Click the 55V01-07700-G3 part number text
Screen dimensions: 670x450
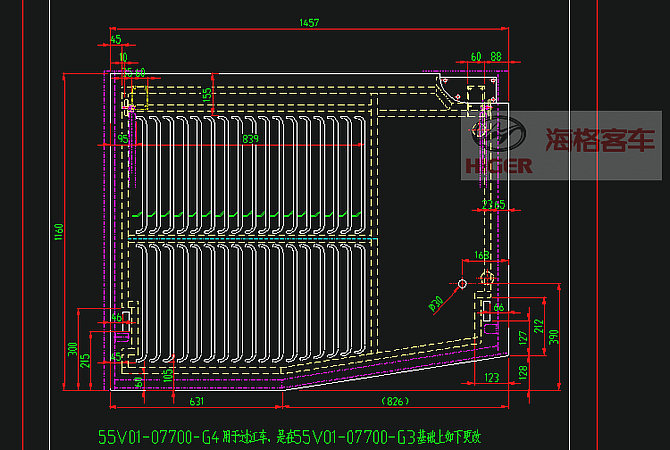(356, 437)
